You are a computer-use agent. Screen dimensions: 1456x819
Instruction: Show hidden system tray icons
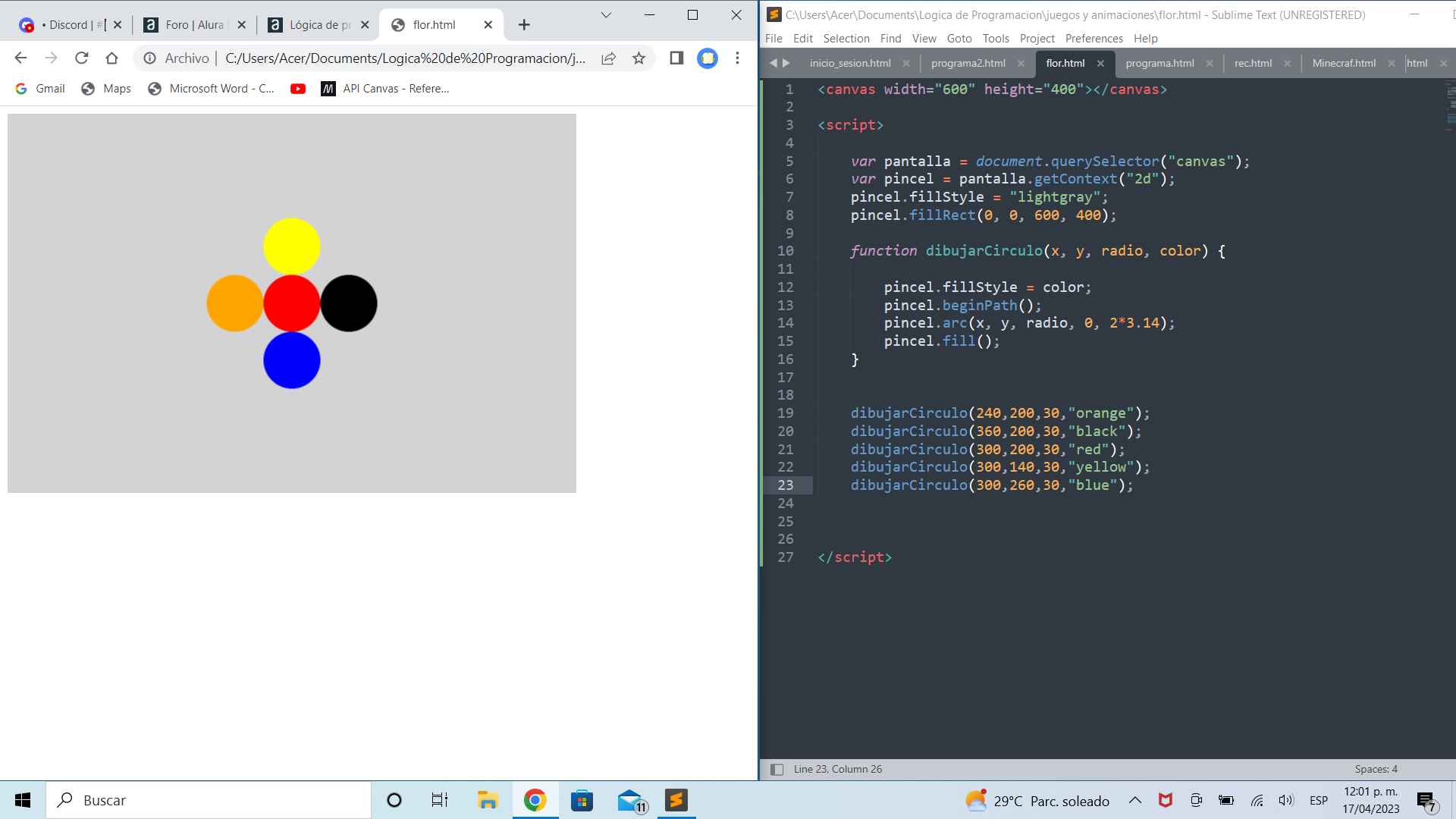coord(1135,800)
